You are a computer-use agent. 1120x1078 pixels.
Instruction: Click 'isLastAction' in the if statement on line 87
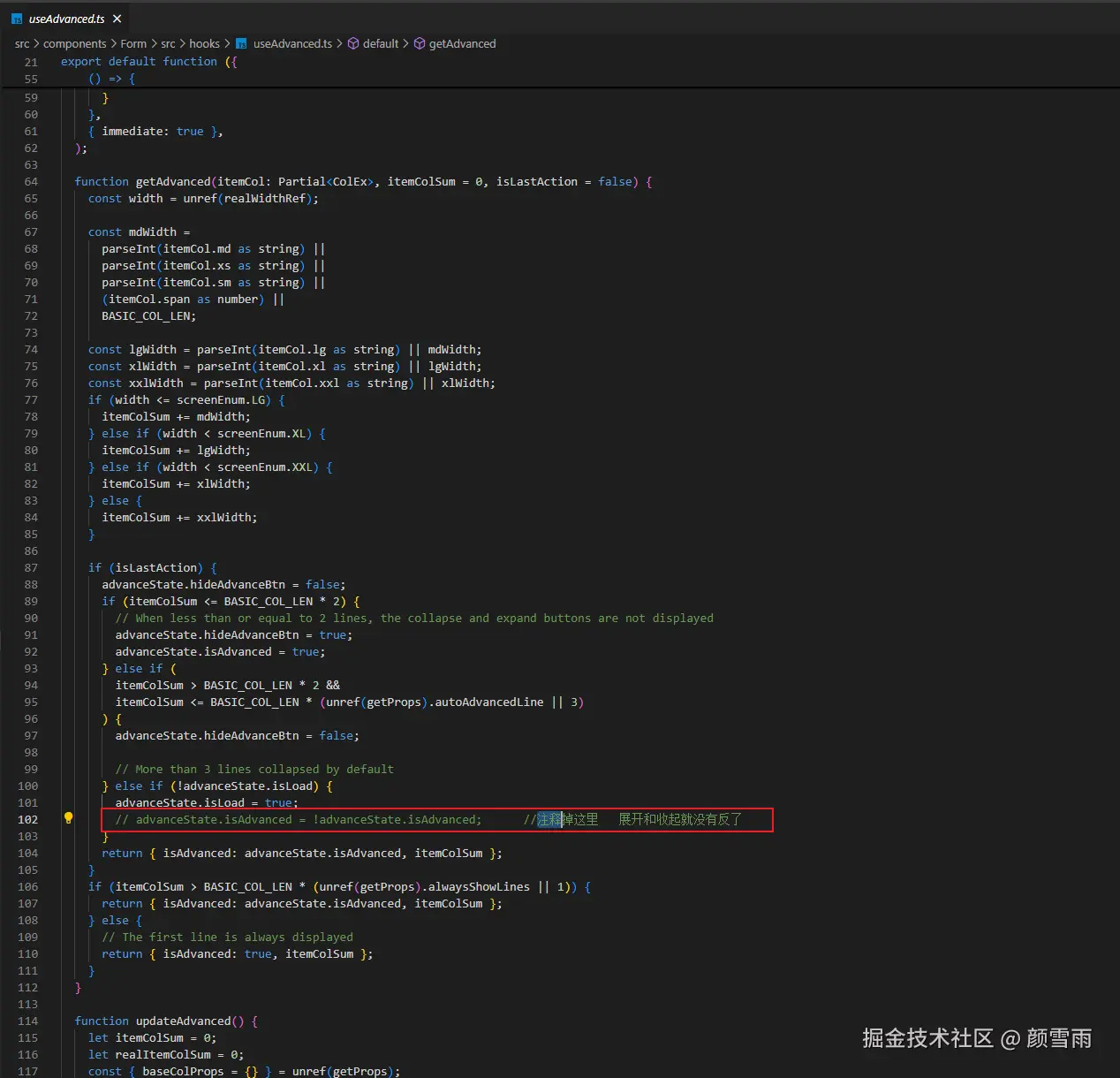(x=155, y=567)
